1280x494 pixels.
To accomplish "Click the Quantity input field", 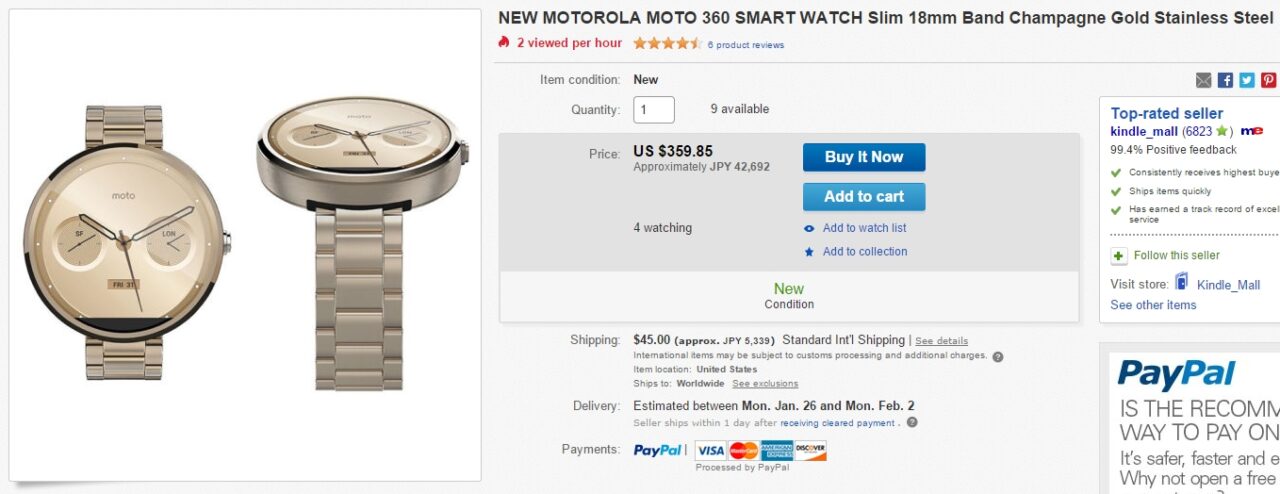I will 654,110.
